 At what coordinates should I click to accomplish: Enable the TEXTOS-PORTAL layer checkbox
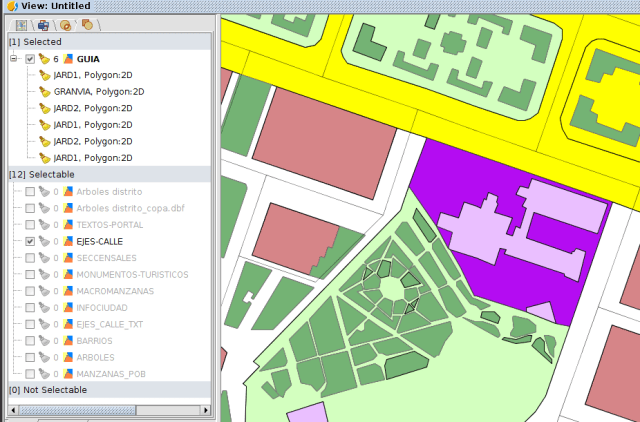coord(30,224)
